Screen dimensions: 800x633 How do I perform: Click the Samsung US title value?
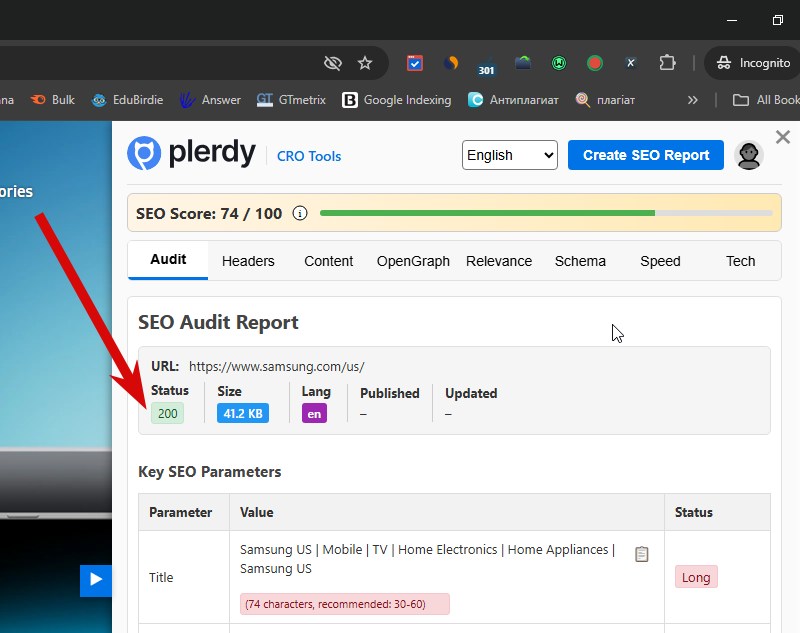tap(428, 559)
